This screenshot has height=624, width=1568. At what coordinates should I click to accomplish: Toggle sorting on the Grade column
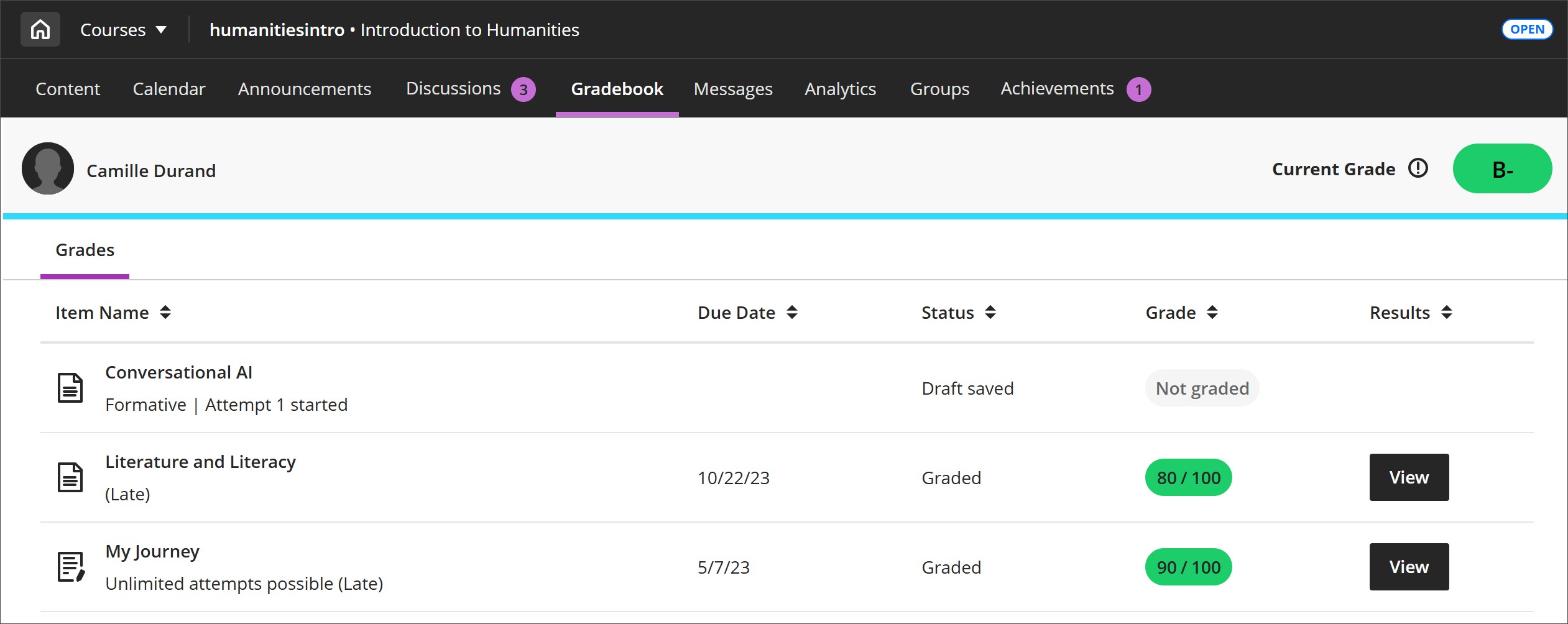coord(1213,313)
